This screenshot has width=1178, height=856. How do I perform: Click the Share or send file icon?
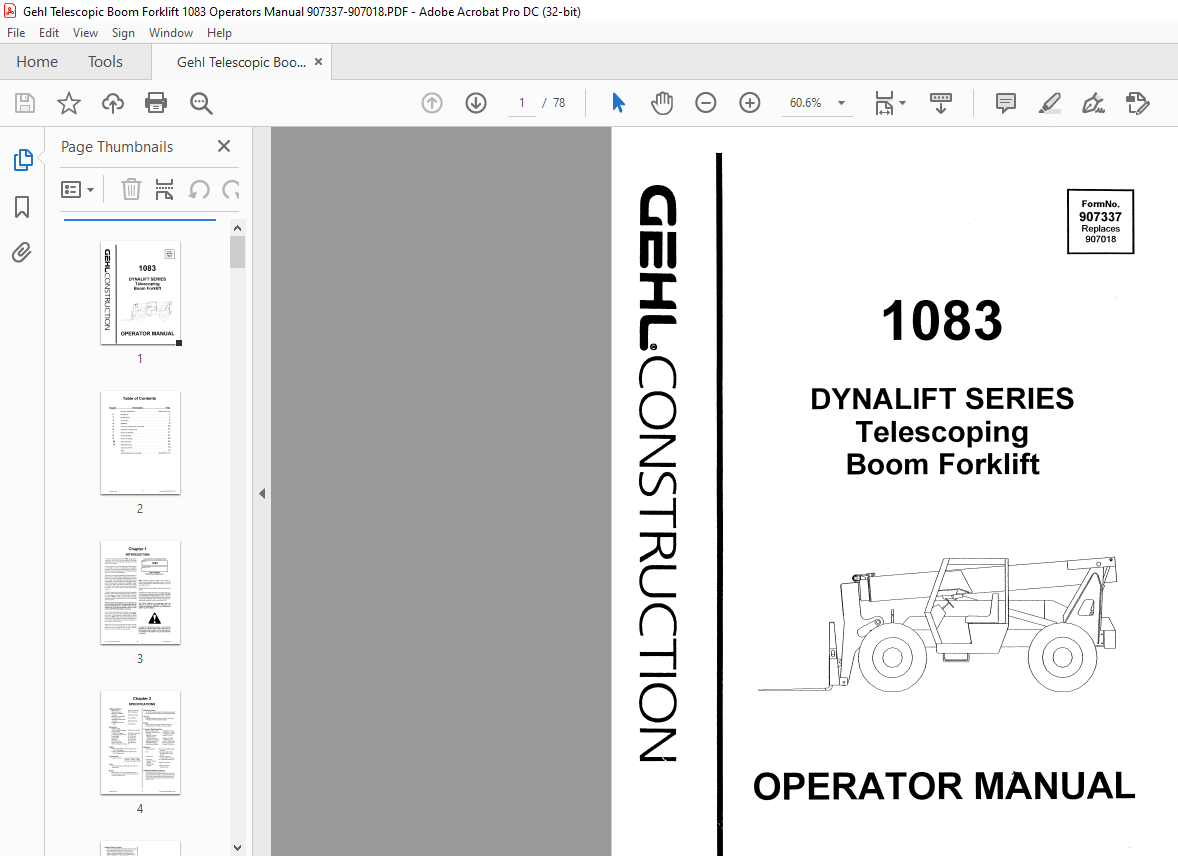[1137, 103]
